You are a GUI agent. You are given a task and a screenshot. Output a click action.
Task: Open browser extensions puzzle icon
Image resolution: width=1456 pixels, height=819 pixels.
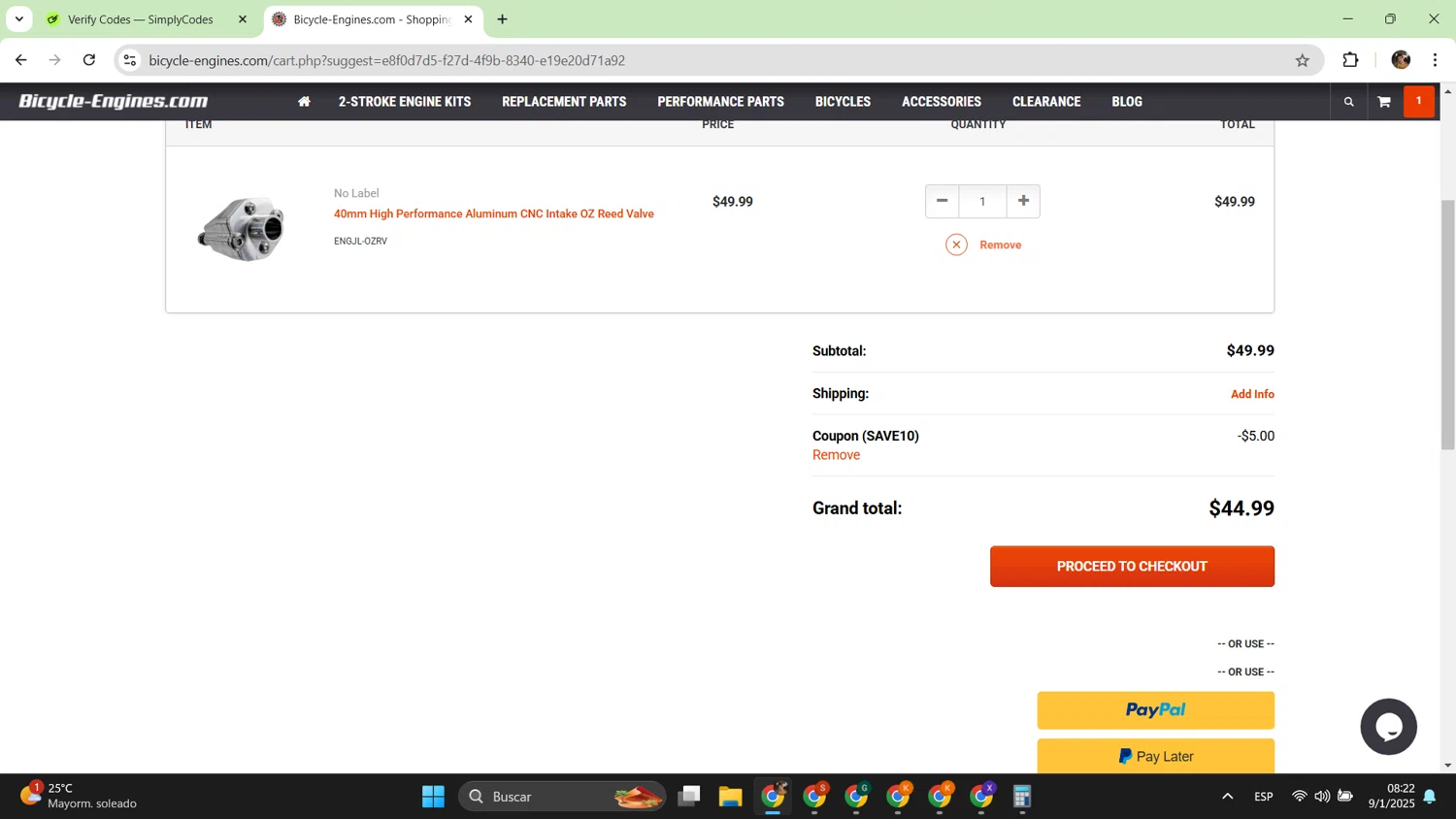pos(1350,60)
